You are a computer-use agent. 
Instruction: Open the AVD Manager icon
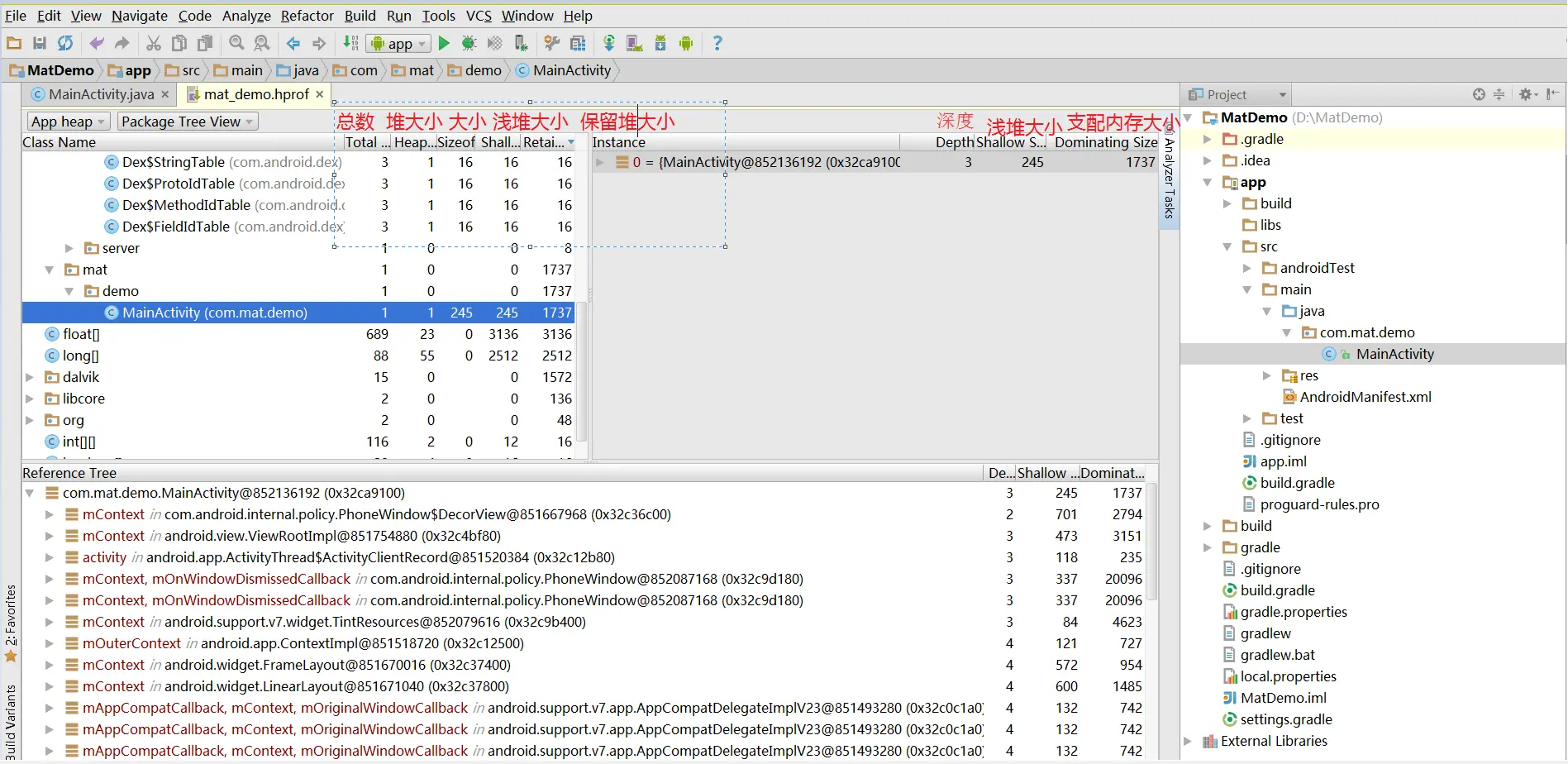[635, 43]
